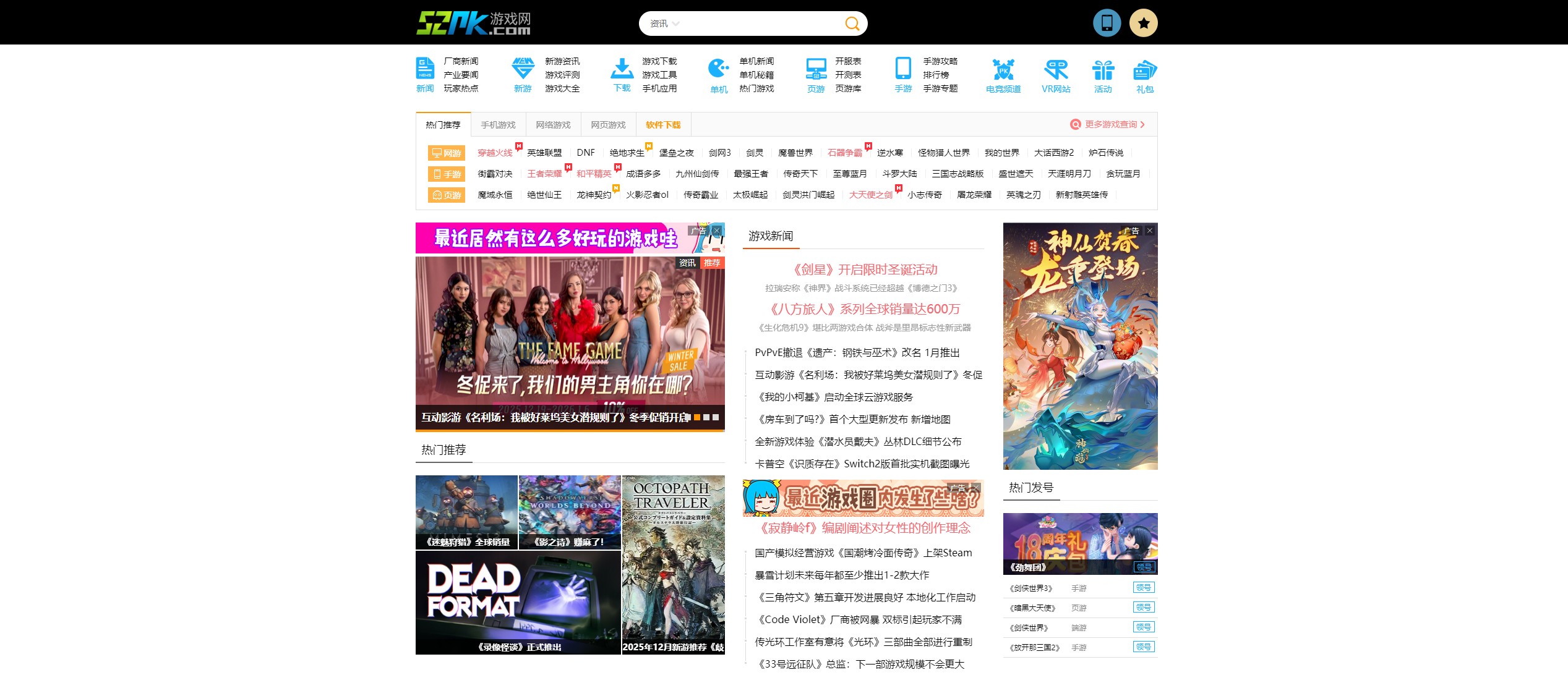Image resolution: width=1568 pixels, height=675 pixels.
Task: Click 领号 button for 《暗黑大天使》
Action: pyautogui.click(x=1144, y=608)
